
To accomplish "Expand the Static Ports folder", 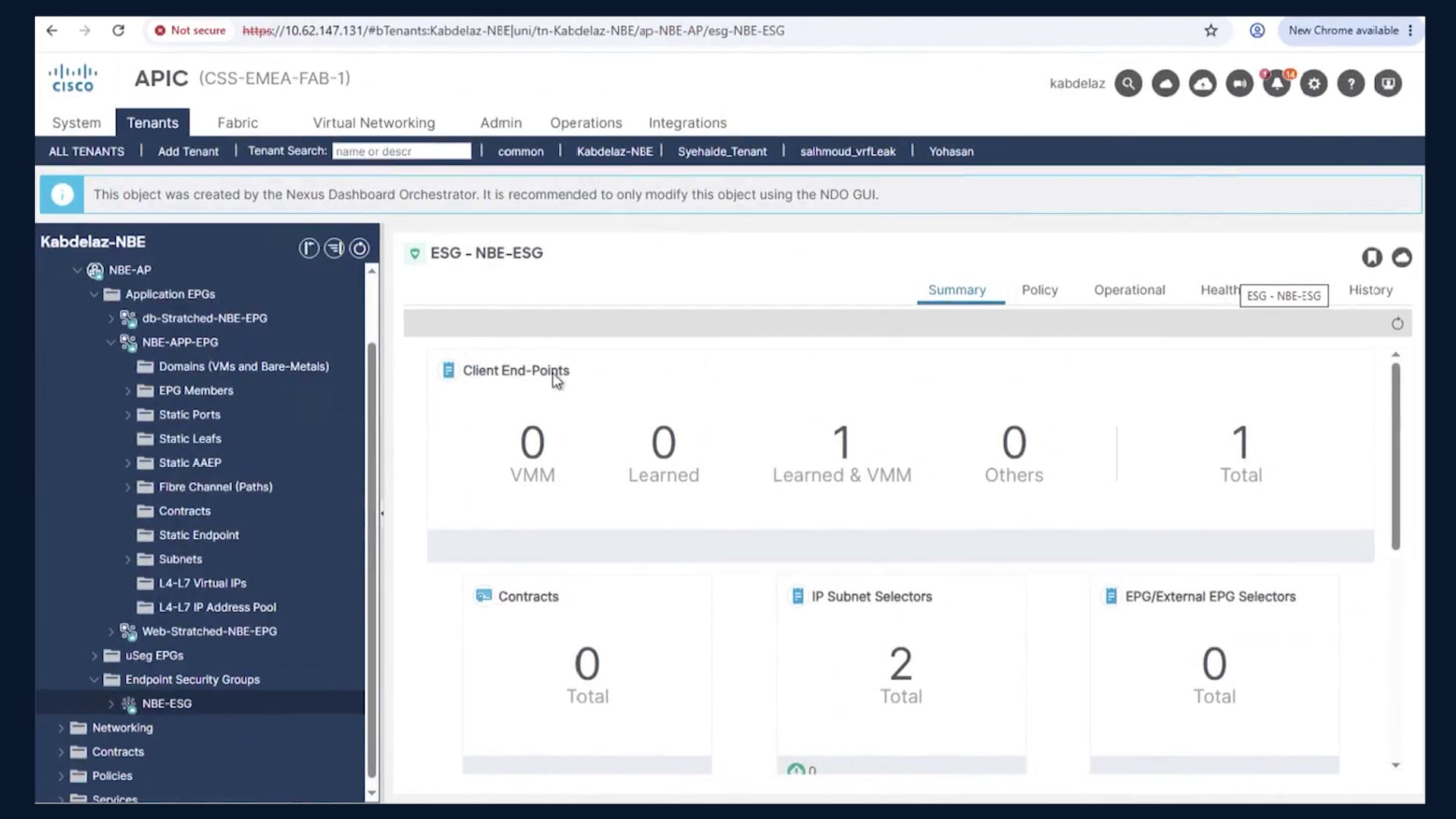I will pyautogui.click(x=127, y=415).
